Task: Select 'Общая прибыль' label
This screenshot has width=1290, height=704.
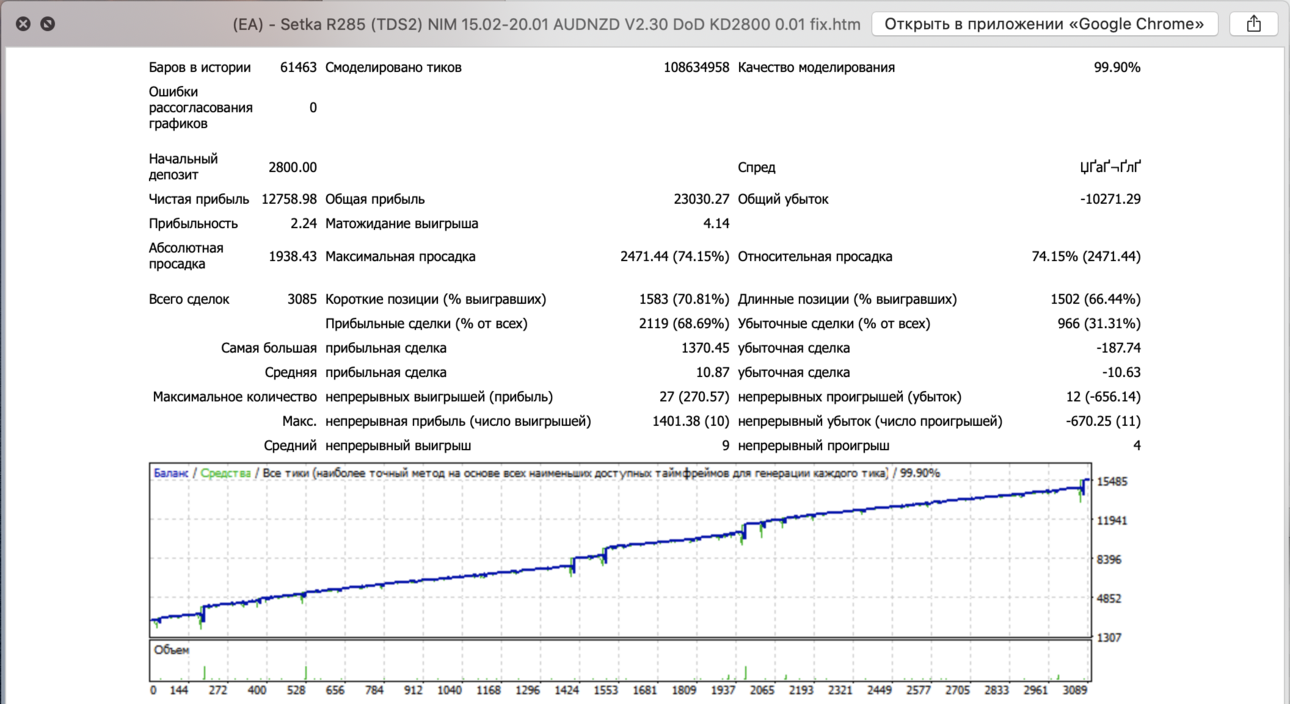Action: (x=375, y=200)
